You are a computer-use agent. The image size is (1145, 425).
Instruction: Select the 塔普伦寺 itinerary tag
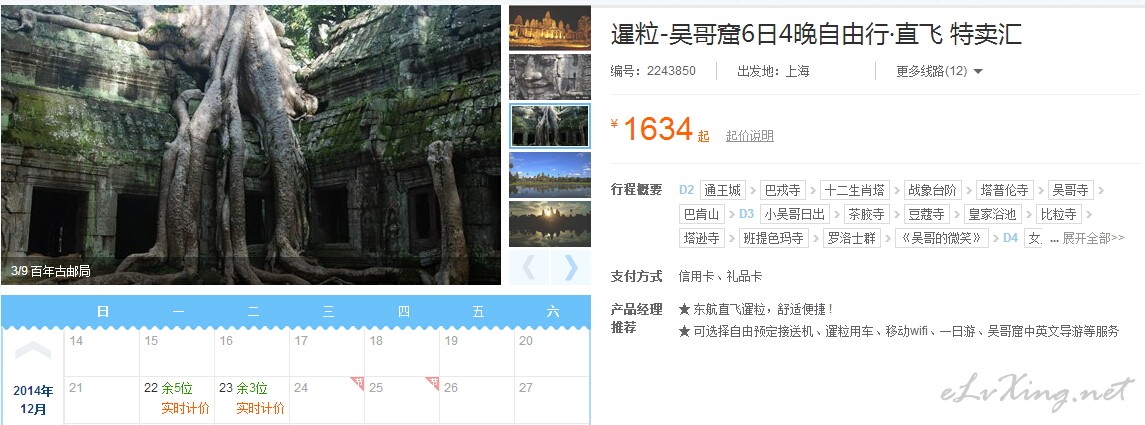point(1005,191)
